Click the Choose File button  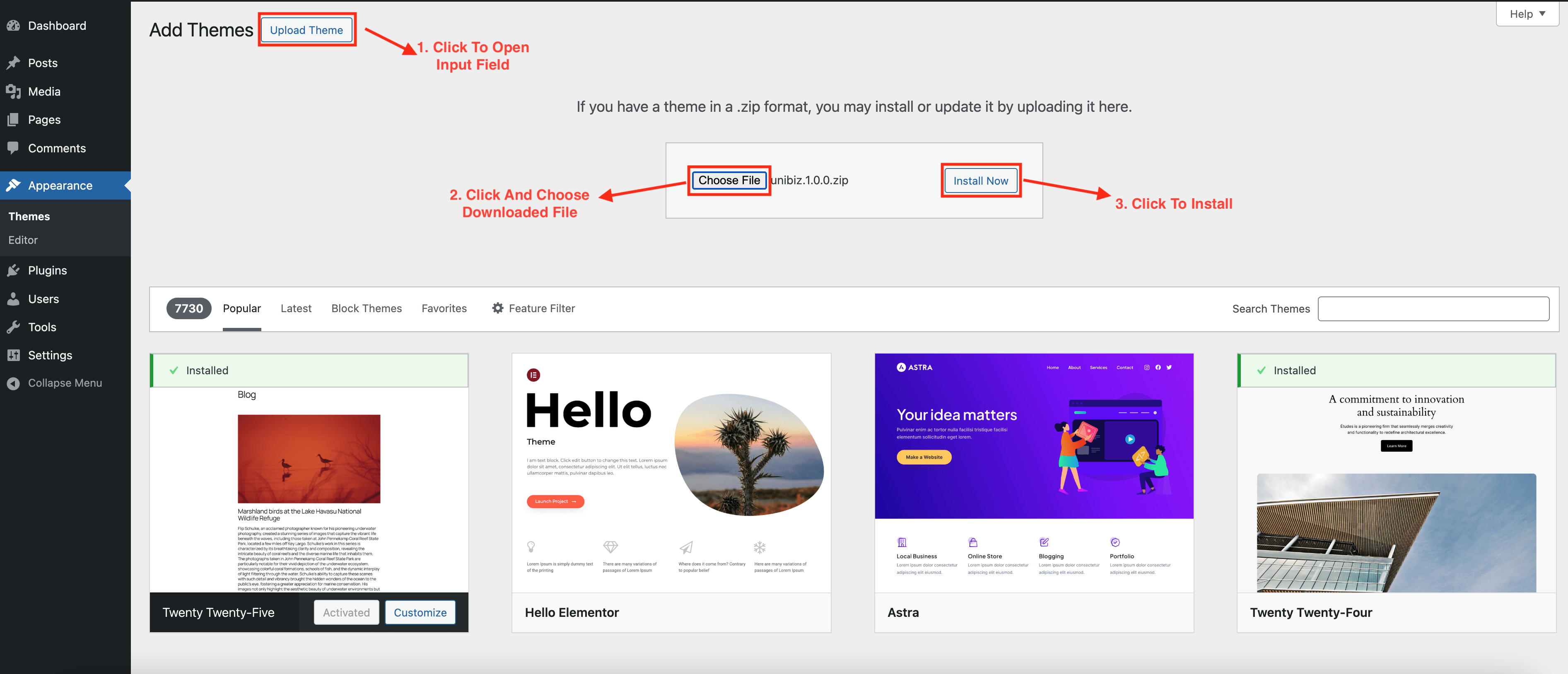pyautogui.click(x=729, y=180)
